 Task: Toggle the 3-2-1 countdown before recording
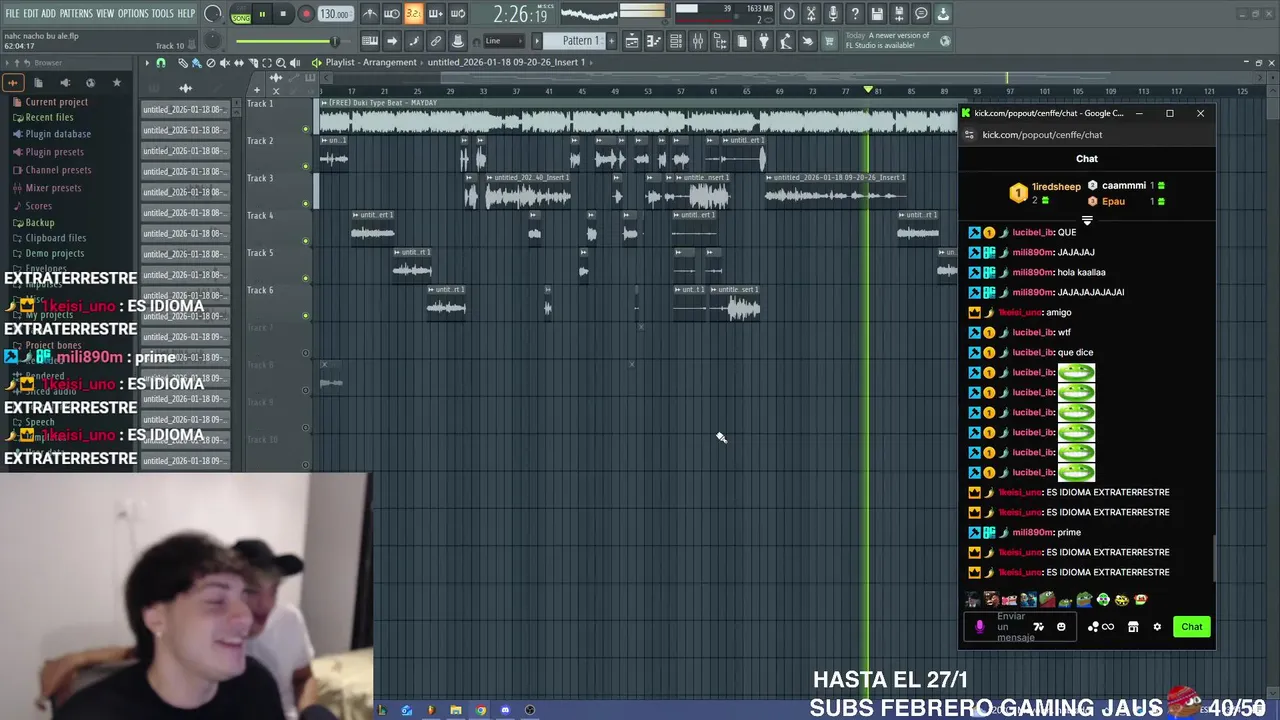(414, 14)
